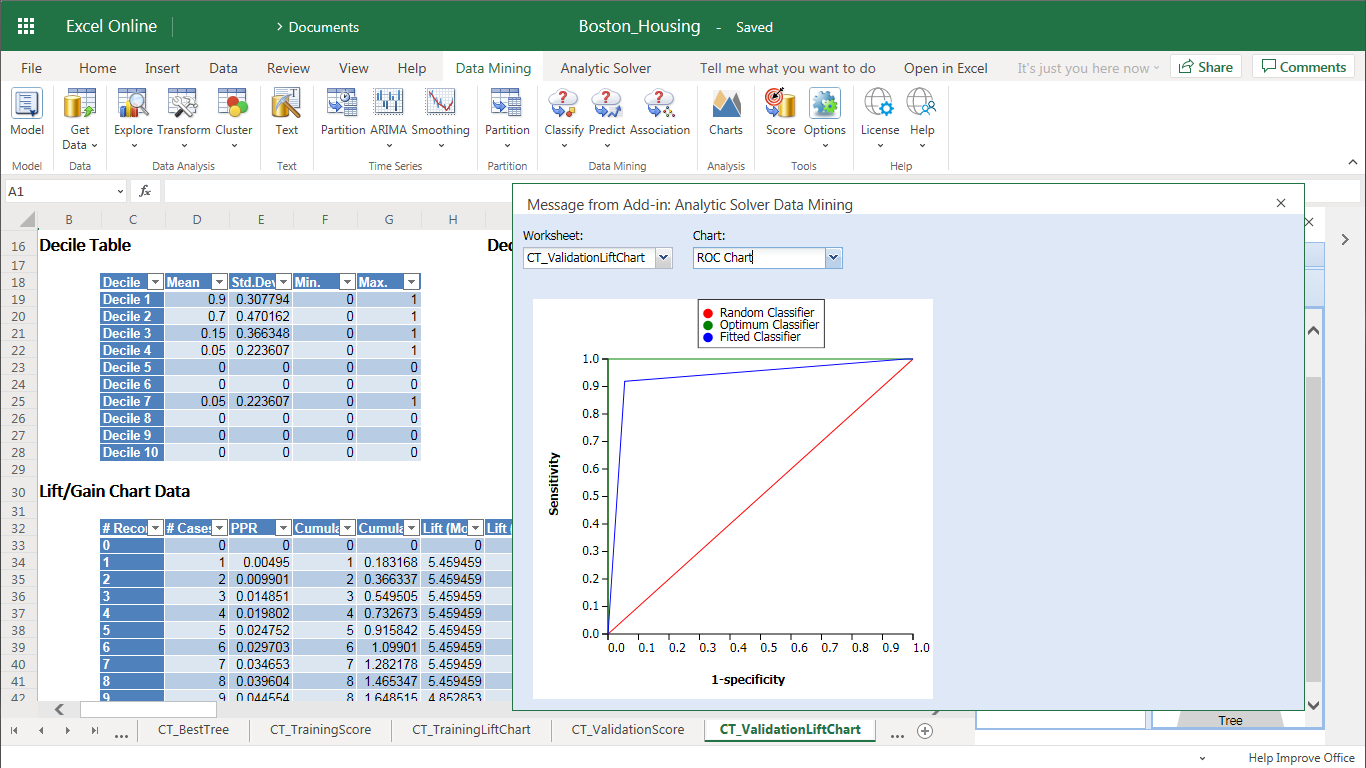Screen dimensions: 1366x768
Task: Click the Share button
Action: tap(1205, 67)
